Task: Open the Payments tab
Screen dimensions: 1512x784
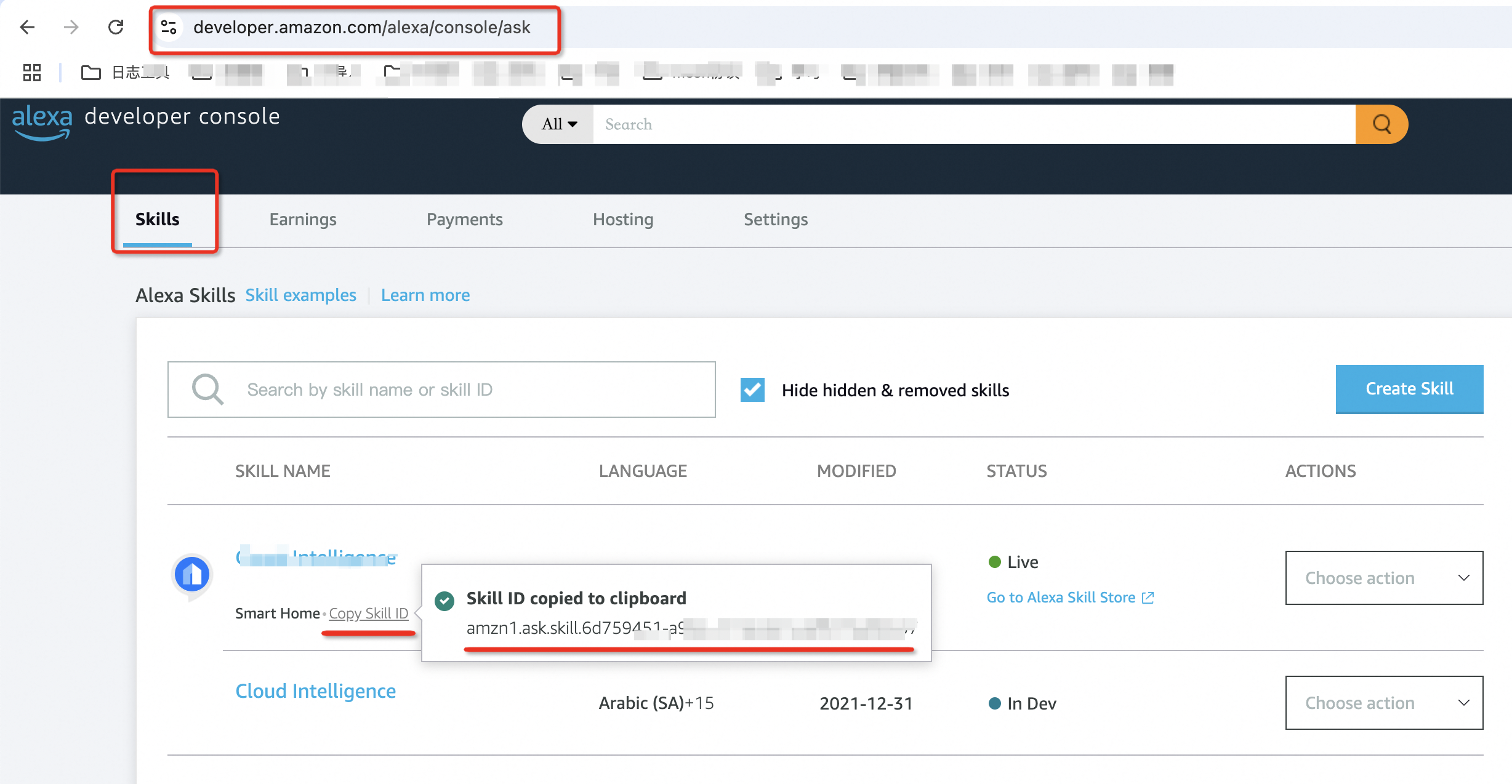Action: (465, 220)
